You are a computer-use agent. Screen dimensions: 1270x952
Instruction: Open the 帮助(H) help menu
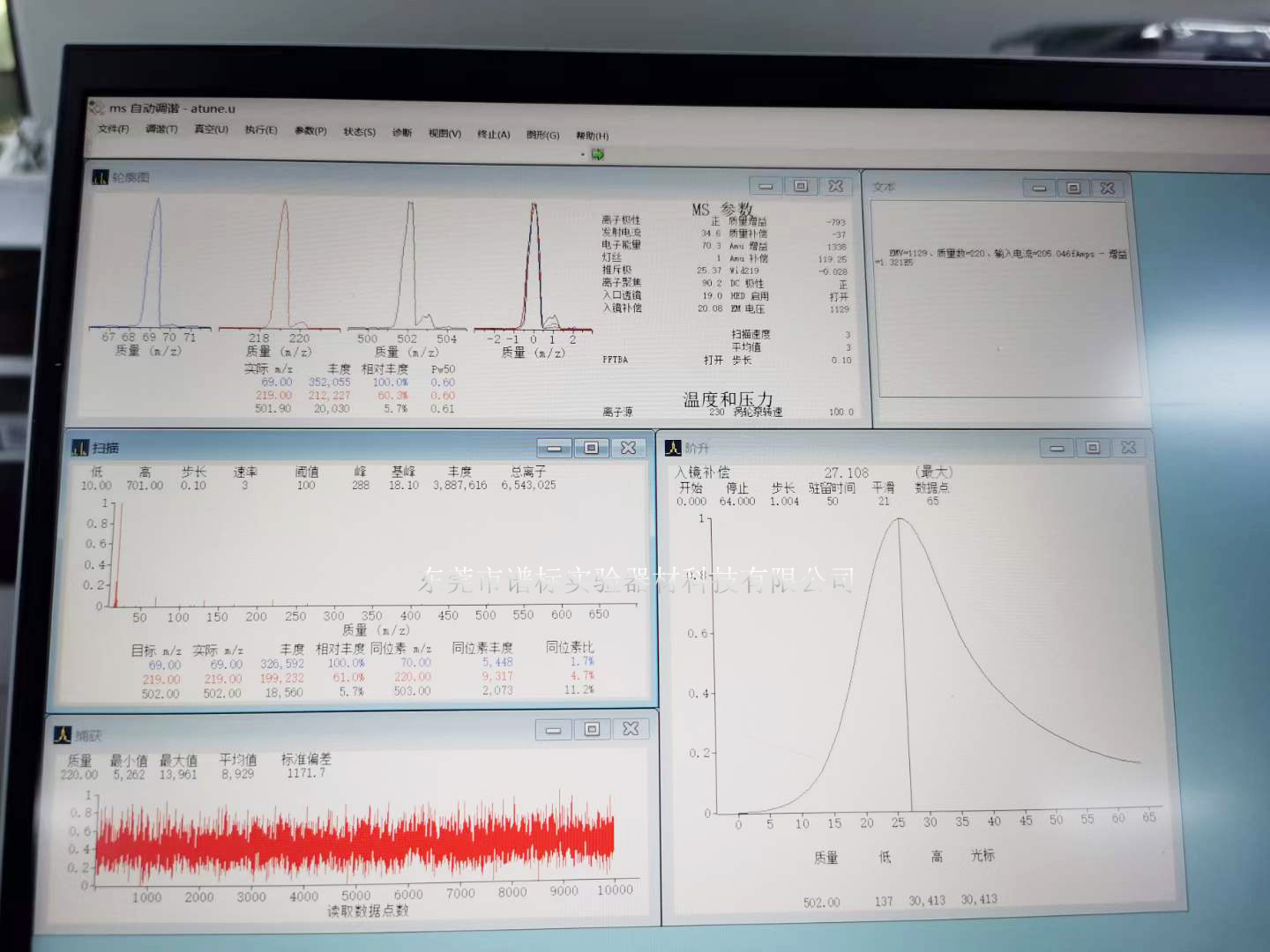pyautogui.click(x=592, y=136)
